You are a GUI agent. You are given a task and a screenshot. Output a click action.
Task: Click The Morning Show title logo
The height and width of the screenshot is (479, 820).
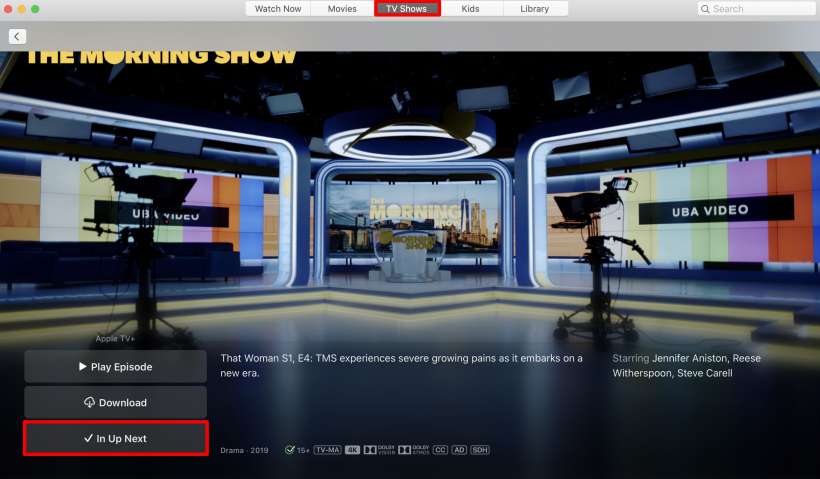tap(161, 56)
